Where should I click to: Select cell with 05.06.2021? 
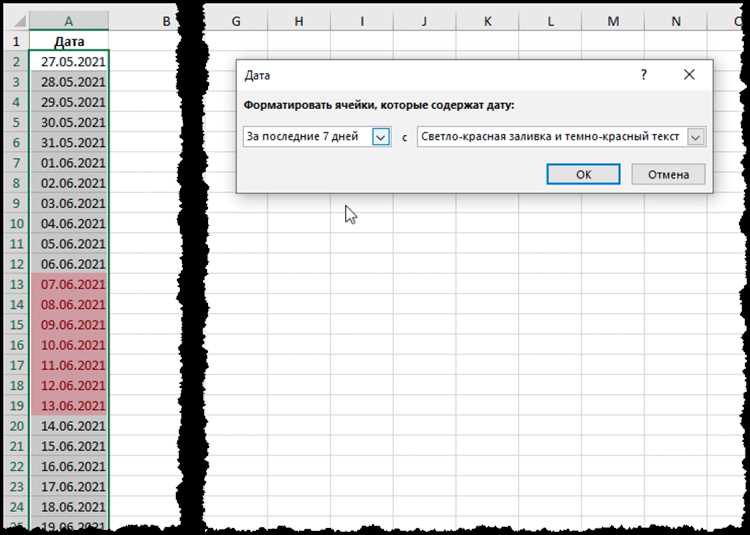pos(69,243)
